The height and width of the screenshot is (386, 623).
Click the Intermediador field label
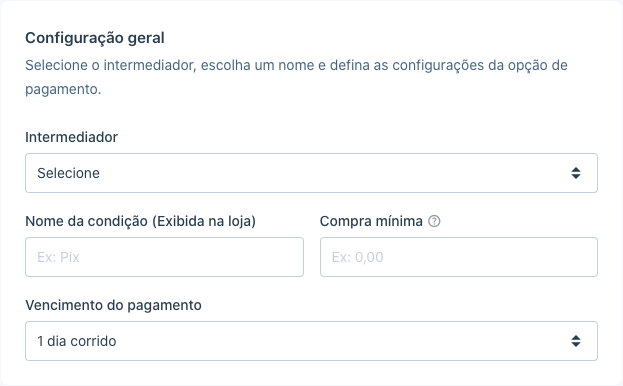(72, 137)
